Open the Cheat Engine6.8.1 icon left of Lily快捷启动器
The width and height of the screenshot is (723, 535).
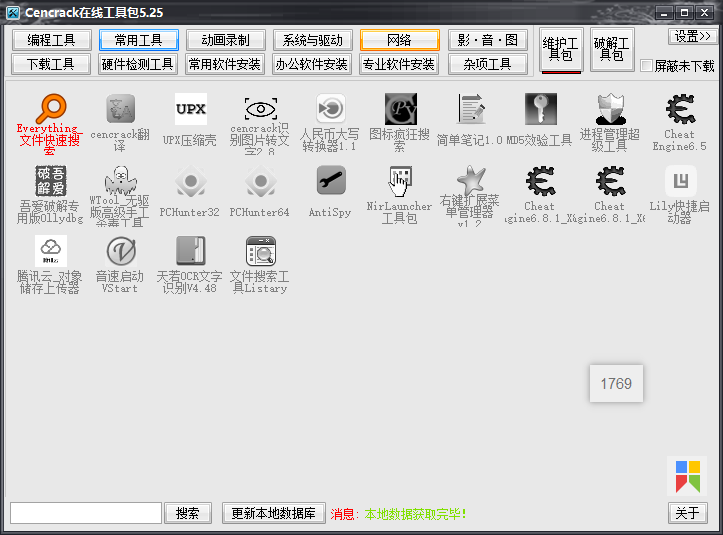pyautogui.click(x=610, y=181)
